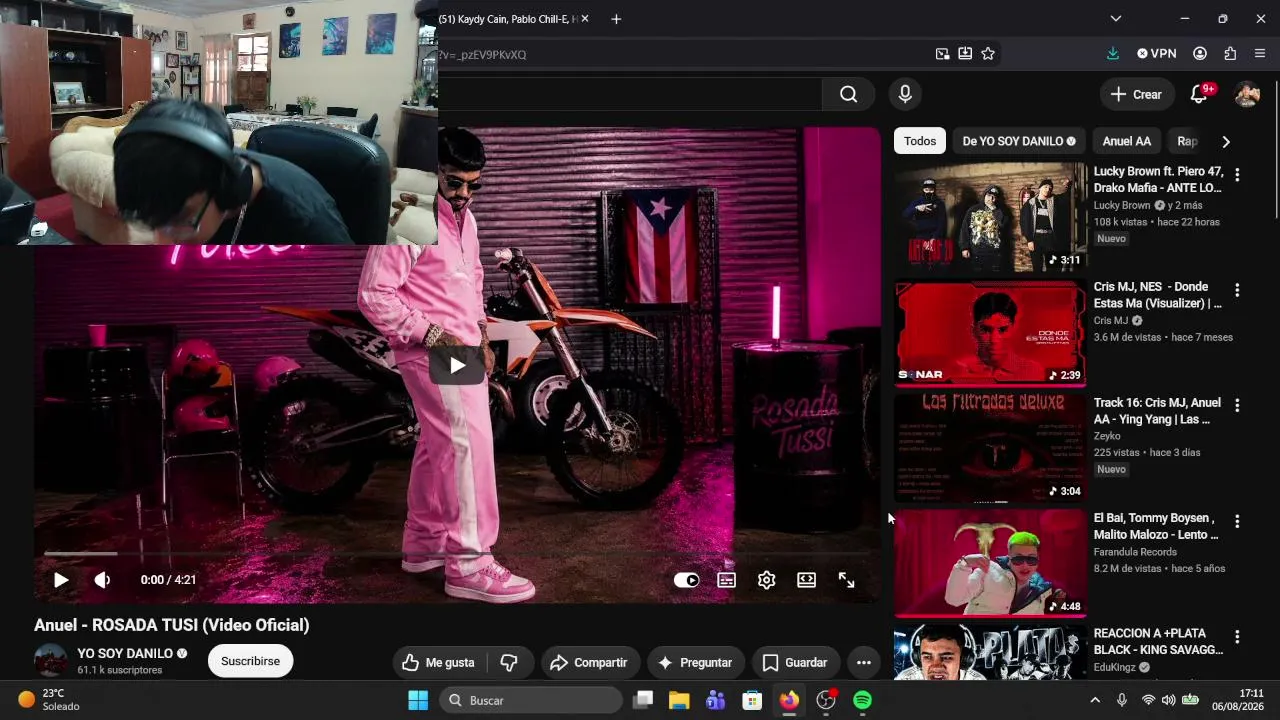The width and height of the screenshot is (1280, 720).
Task: Toggle the autoplay switch in the player
Action: click(686, 580)
